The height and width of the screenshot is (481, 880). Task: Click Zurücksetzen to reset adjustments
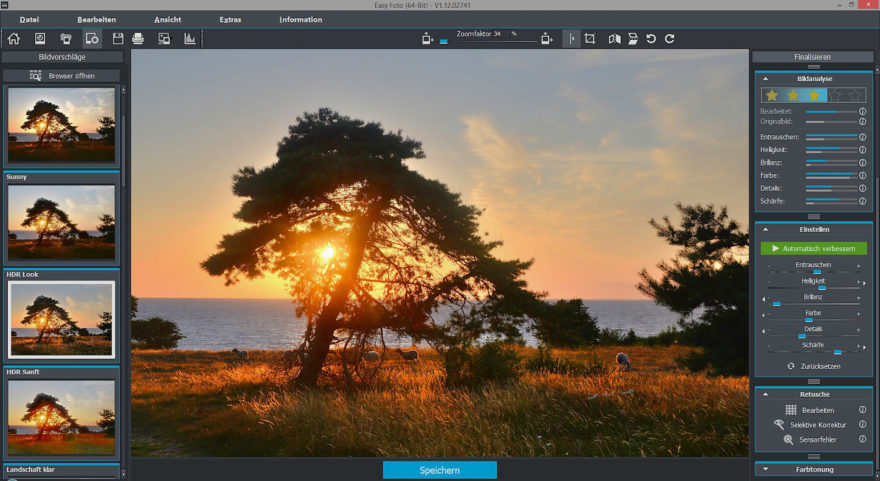click(813, 367)
